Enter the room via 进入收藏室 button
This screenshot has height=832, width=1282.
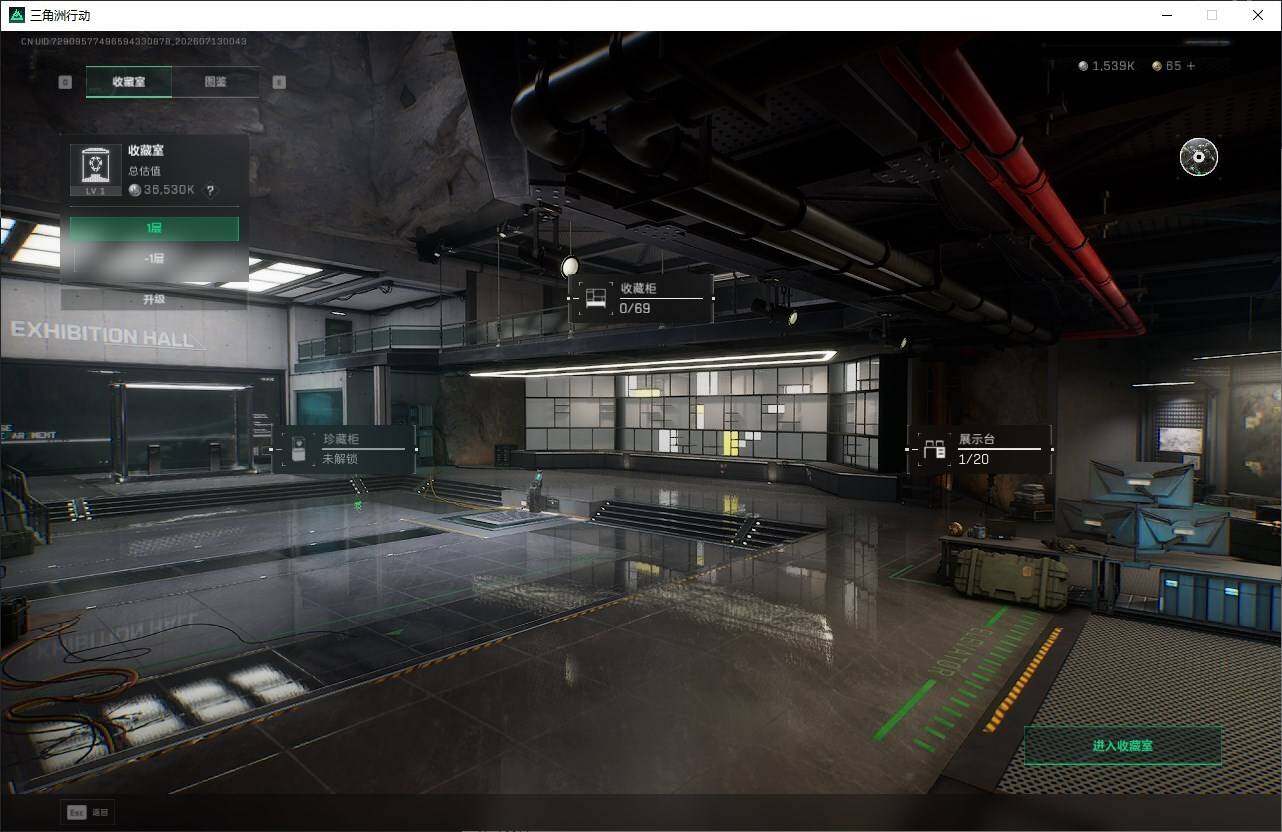tap(1122, 746)
